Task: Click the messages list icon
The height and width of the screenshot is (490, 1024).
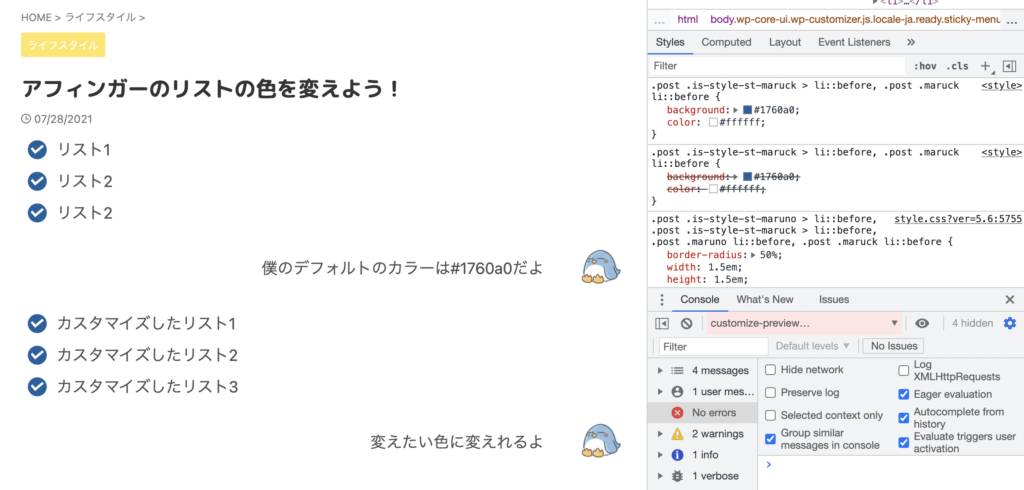Action: point(677,370)
